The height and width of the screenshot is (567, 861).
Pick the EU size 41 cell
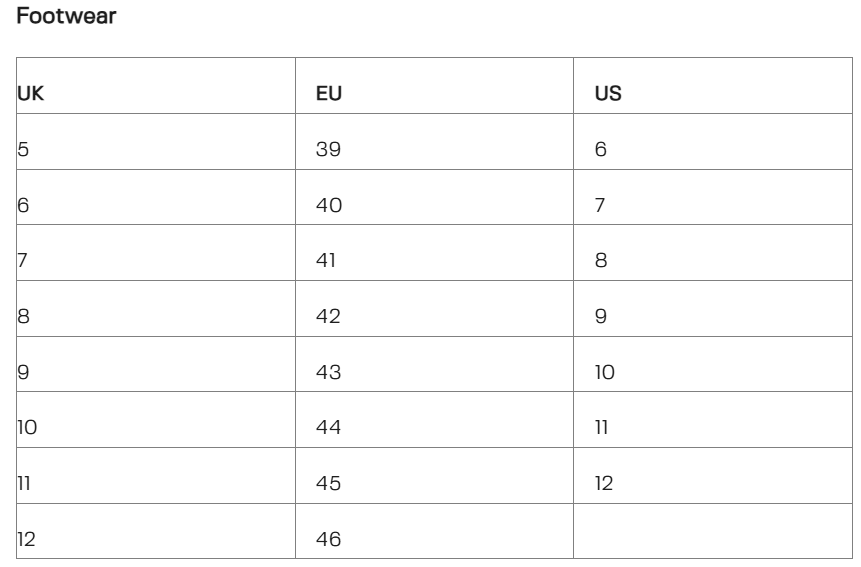[x=327, y=262]
